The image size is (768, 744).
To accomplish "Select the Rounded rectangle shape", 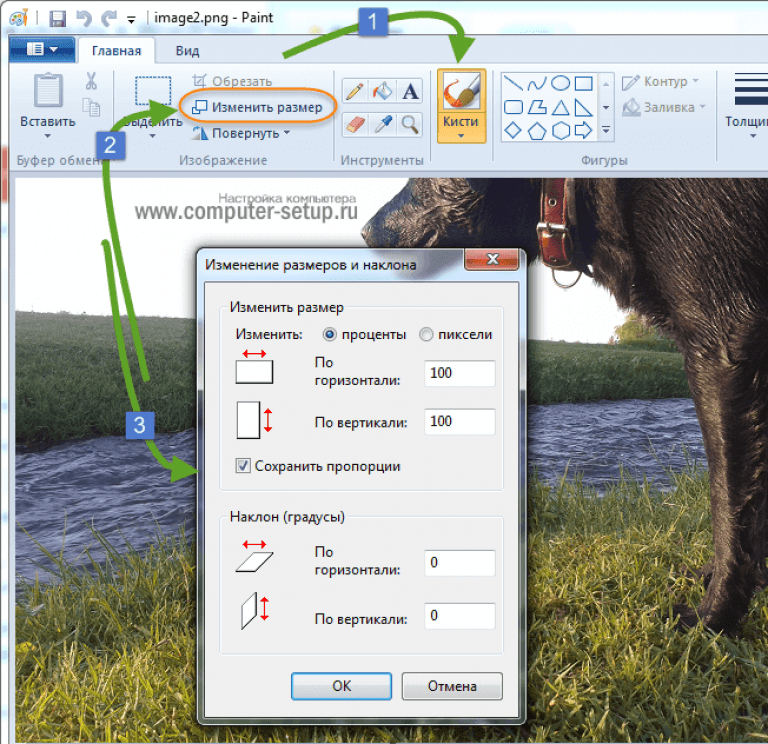I will pyautogui.click(x=513, y=107).
